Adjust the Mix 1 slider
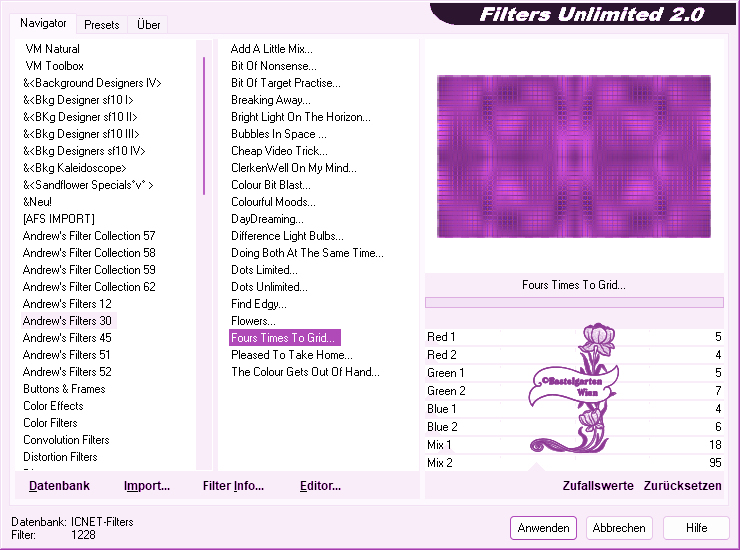Viewport: 740px width, 550px height. 574,445
